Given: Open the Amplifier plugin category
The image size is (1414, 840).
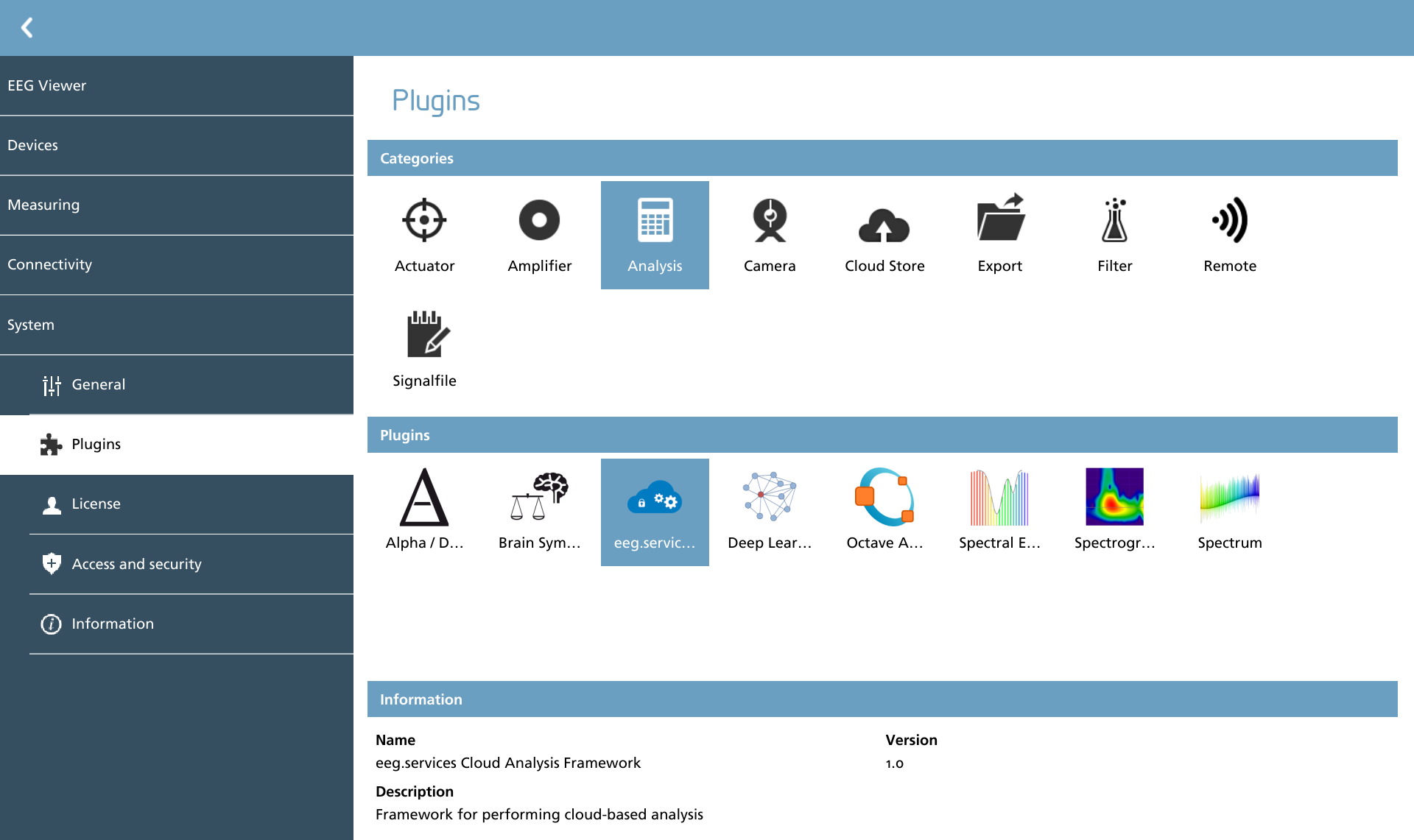Looking at the screenshot, I should [539, 235].
